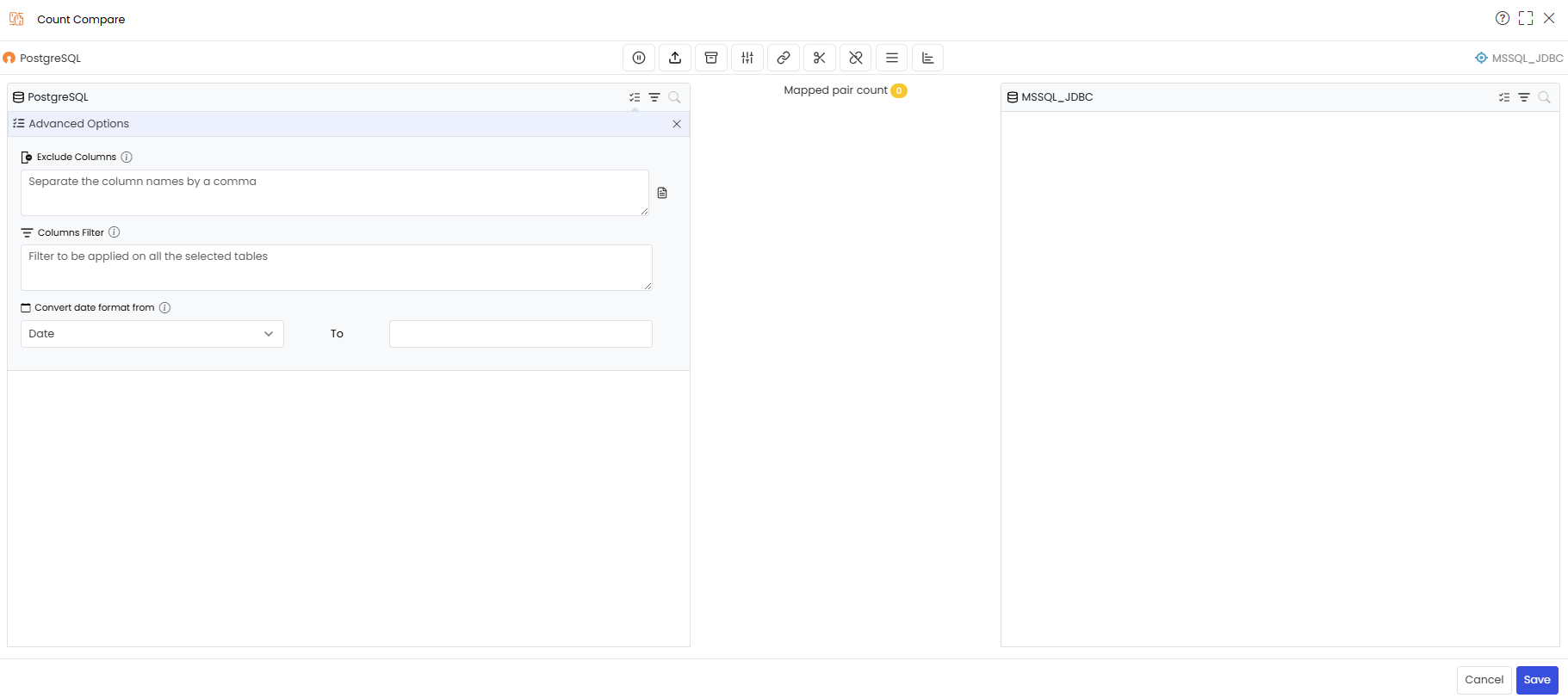
Task: Click the Cancel button
Action: pyautogui.click(x=1484, y=680)
